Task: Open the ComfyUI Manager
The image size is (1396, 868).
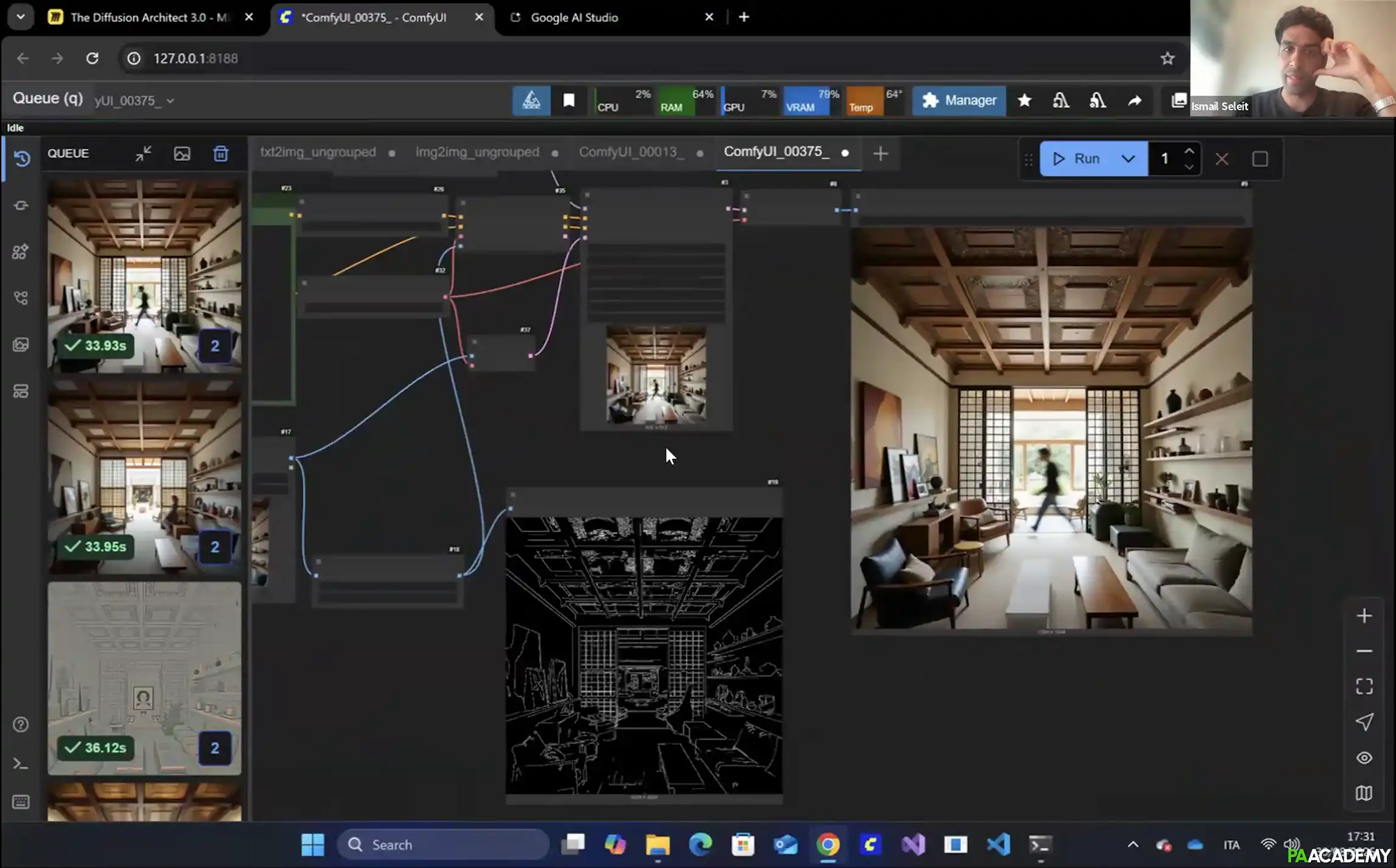Action: click(959, 100)
